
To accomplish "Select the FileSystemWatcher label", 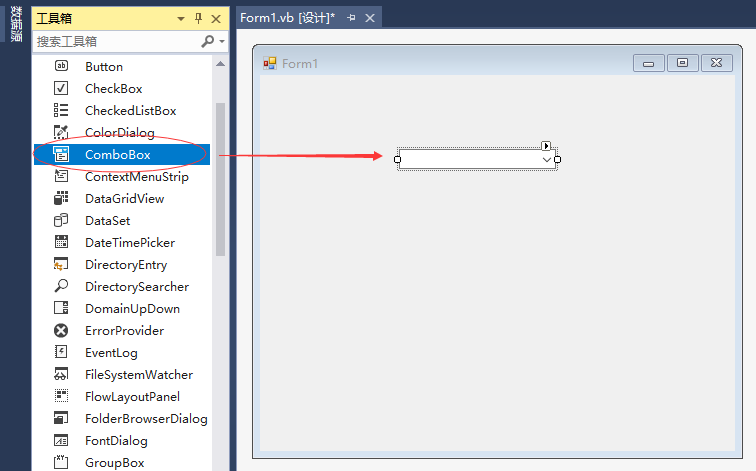I will (139, 375).
